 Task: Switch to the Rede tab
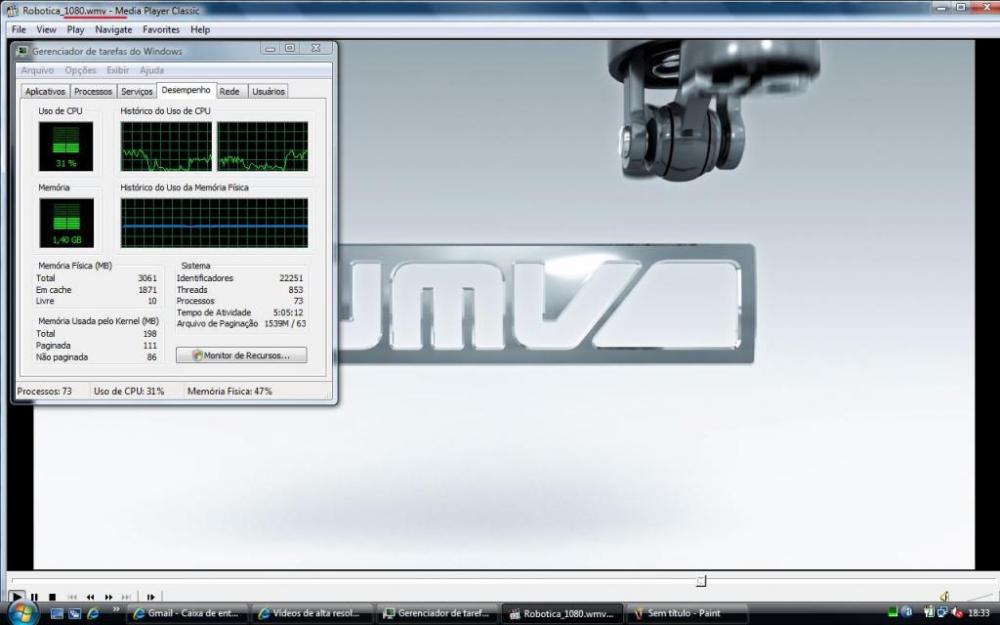(229, 91)
